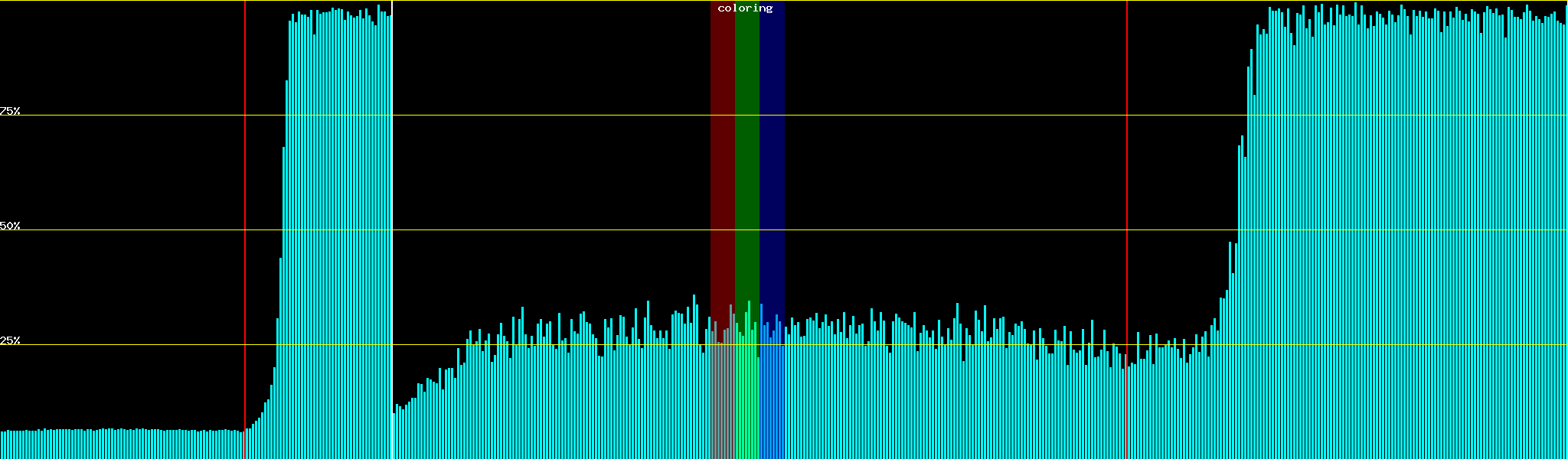Click the 50% axis label
This screenshot has width=1568, height=459.
10,226
